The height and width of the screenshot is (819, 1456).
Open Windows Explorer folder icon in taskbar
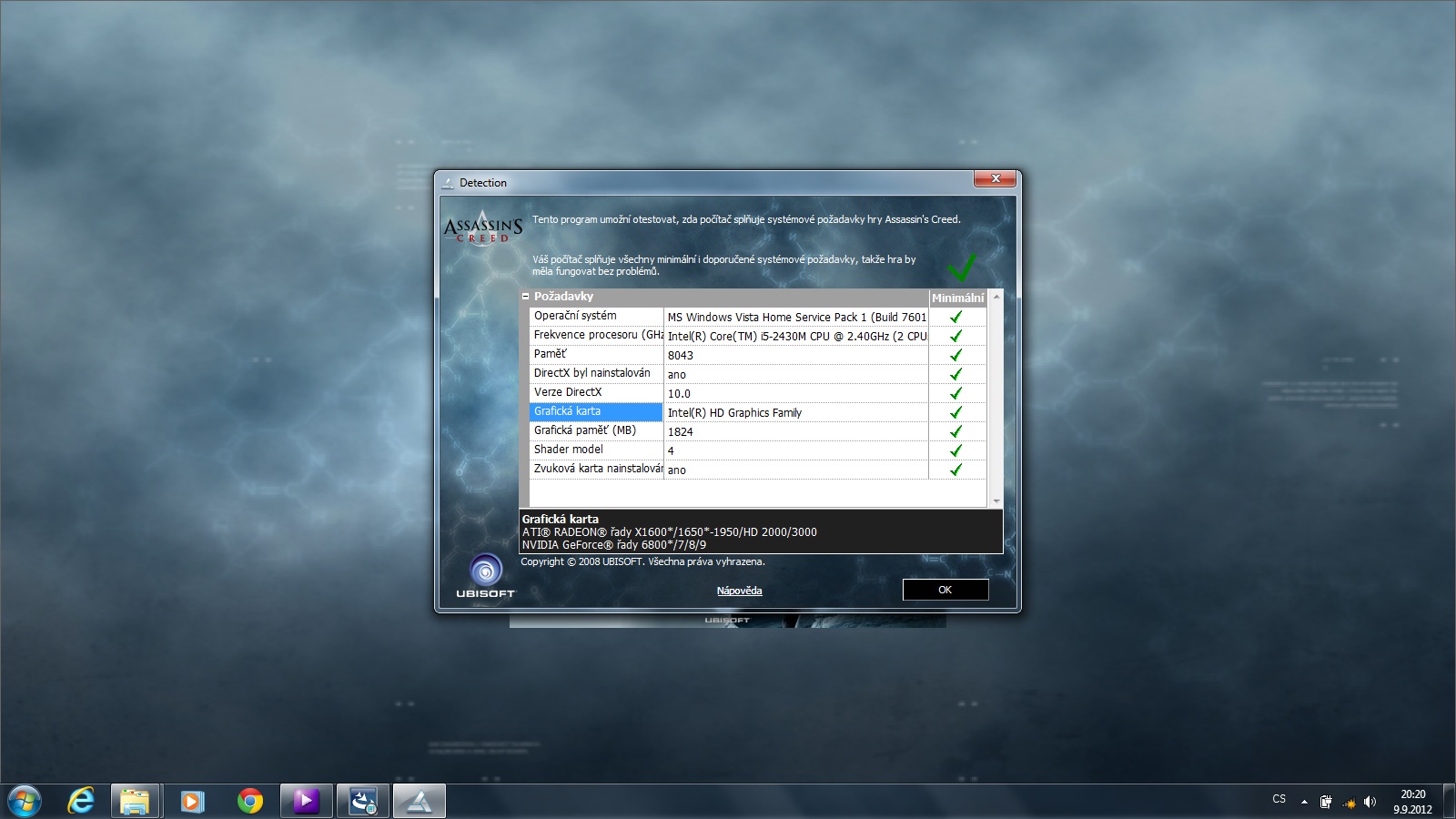pos(135,801)
